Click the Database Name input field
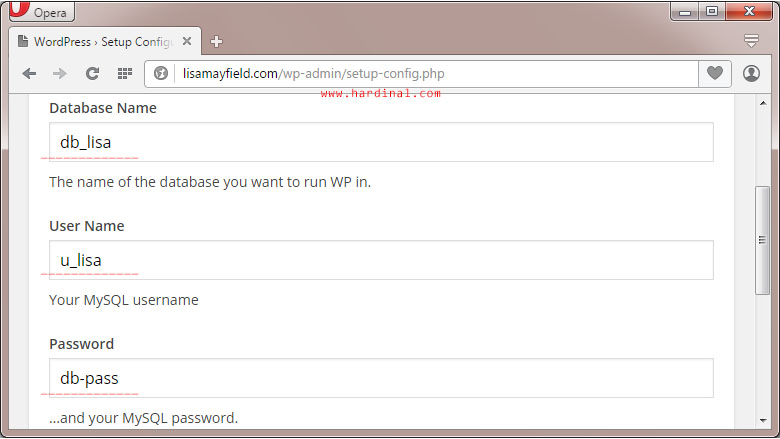Image resolution: width=780 pixels, height=439 pixels. pyautogui.click(x=381, y=142)
